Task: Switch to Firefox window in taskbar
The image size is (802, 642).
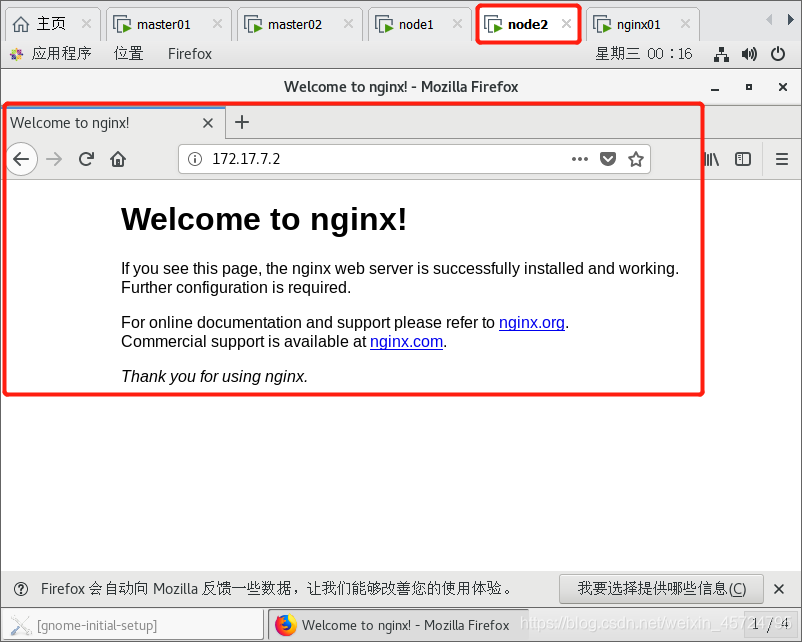Action: pyautogui.click(x=399, y=625)
